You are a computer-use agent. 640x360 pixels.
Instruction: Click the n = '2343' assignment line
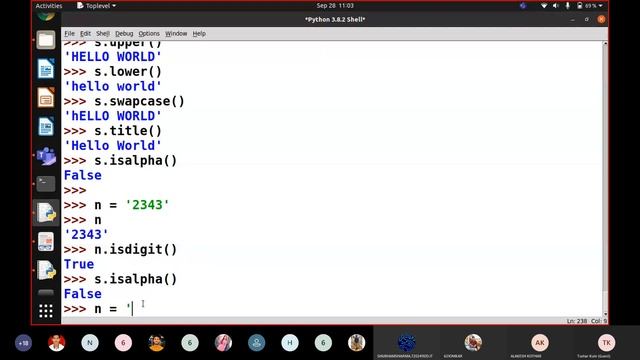click(x=116, y=205)
